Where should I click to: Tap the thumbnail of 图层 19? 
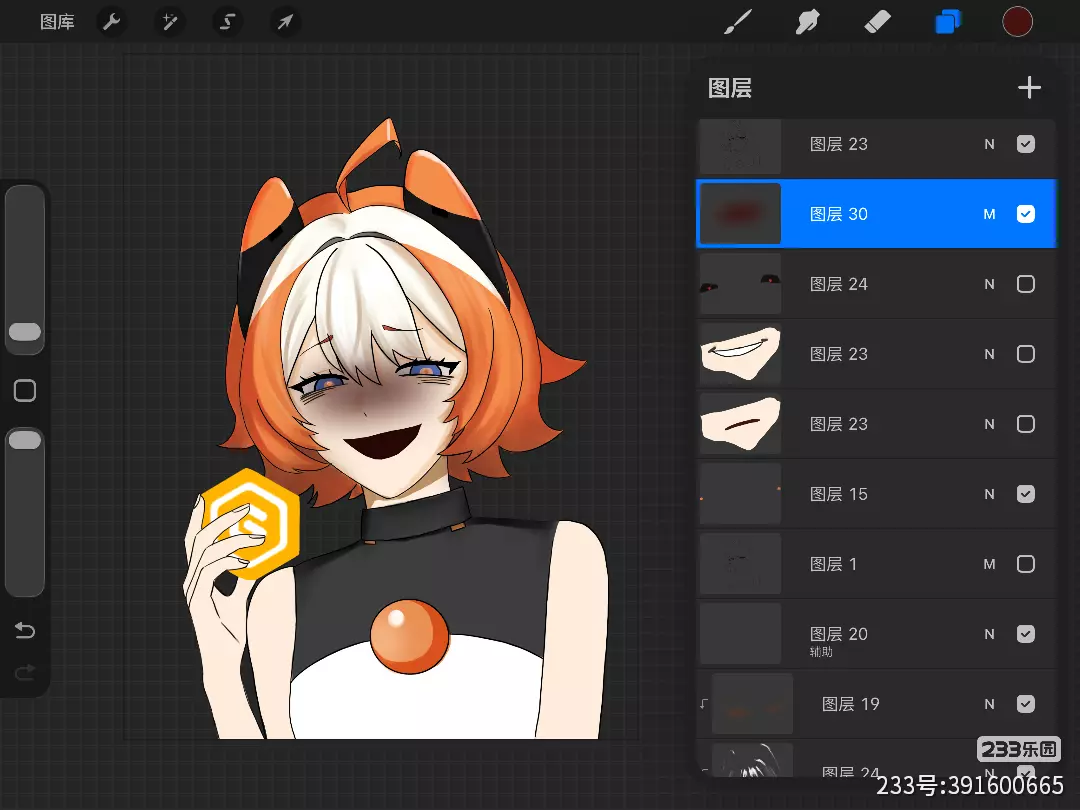coord(752,704)
